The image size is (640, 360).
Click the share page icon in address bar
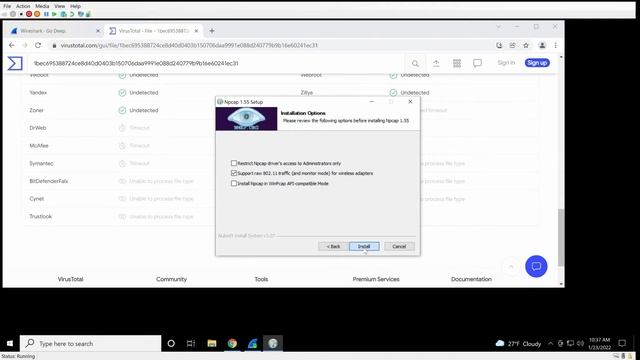512,45
